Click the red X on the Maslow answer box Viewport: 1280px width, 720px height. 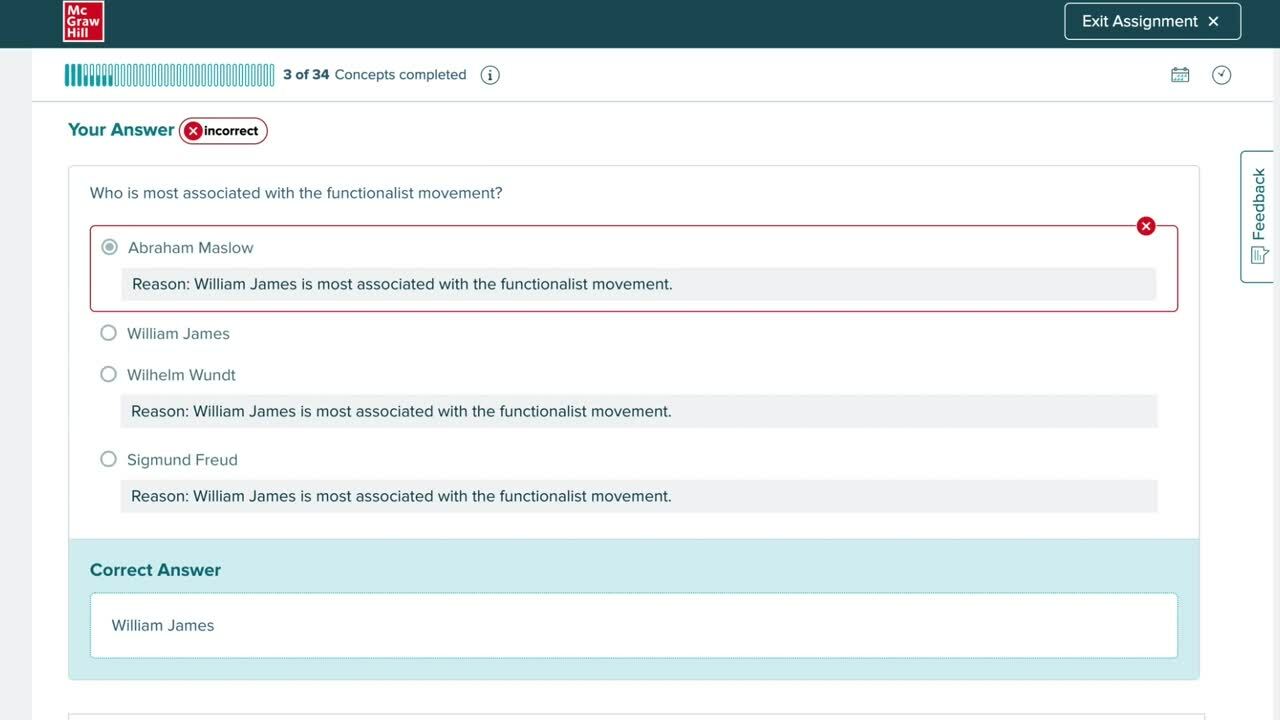pyautogui.click(x=1146, y=226)
